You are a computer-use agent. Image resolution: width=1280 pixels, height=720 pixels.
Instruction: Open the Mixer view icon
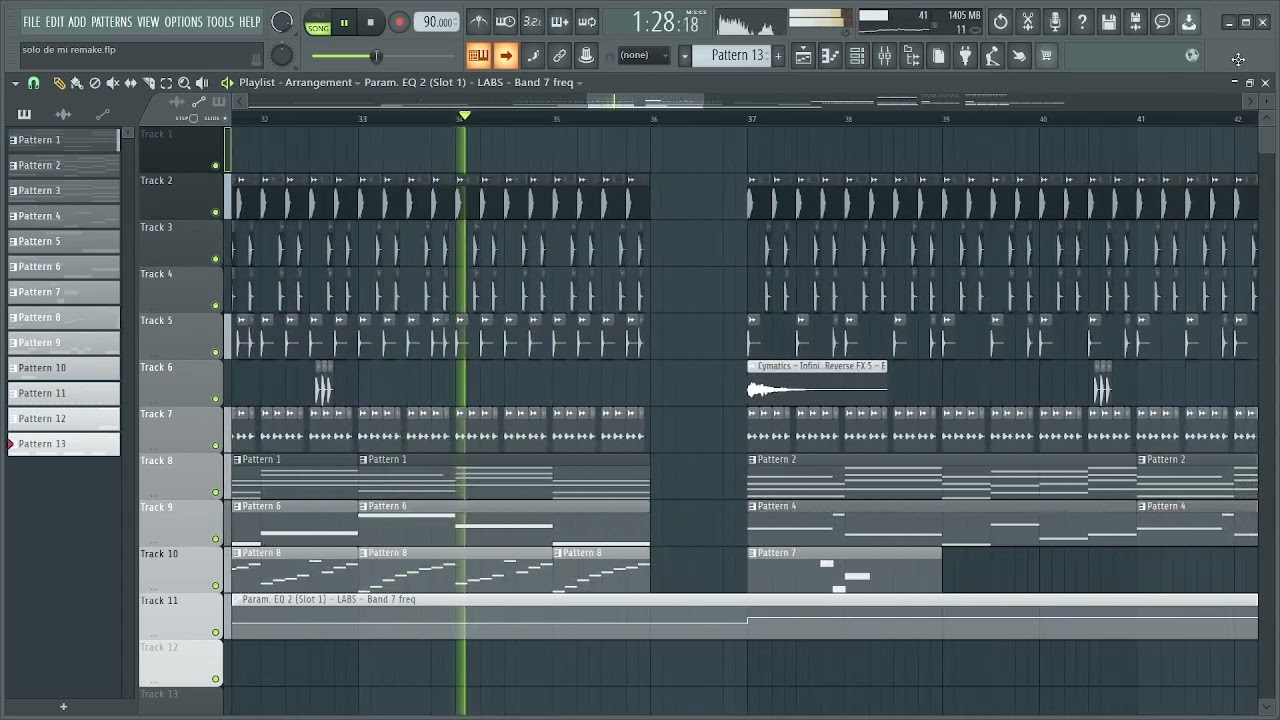pos(884,56)
